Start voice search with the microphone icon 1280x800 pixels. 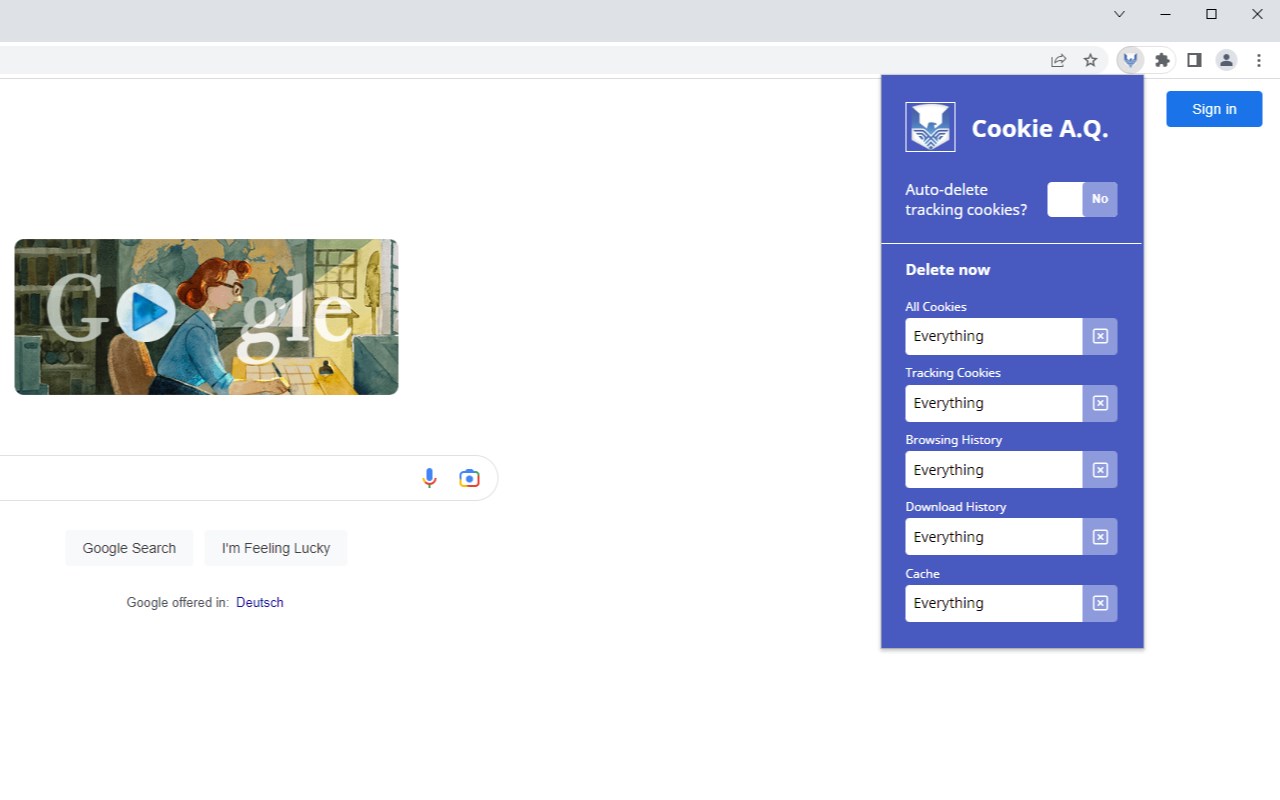click(429, 478)
